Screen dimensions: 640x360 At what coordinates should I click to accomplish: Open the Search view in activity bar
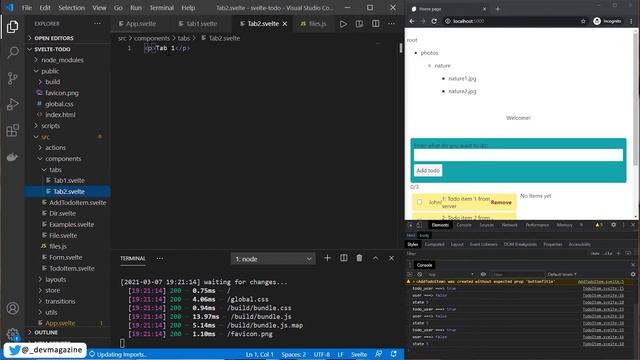coord(12,52)
